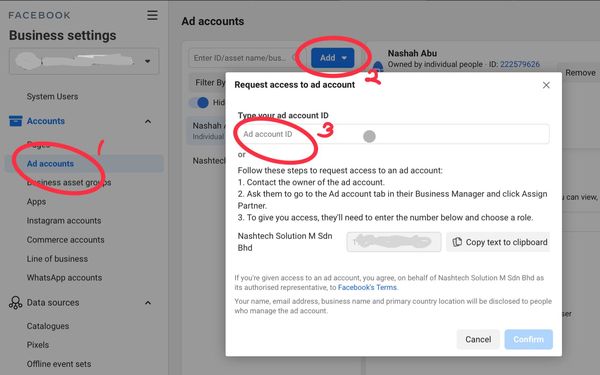Click the clipboard icon in Copy text button
The height and width of the screenshot is (375, 600).
point(457,242)
